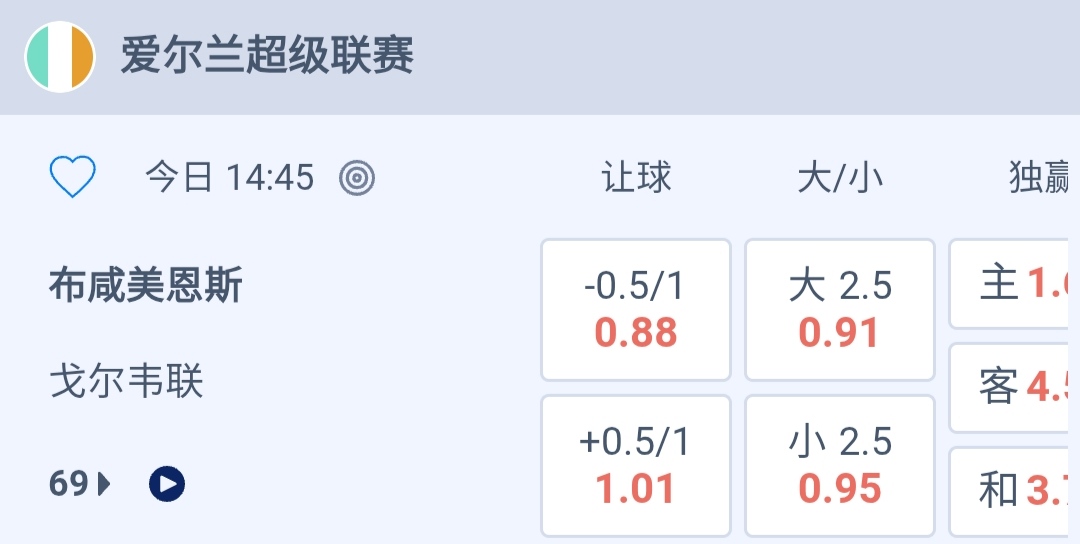Screen dimensions: 1080x544
Task: Choose the 和 draw odds
Action: pyautogui.click(x=1015, y=490)
